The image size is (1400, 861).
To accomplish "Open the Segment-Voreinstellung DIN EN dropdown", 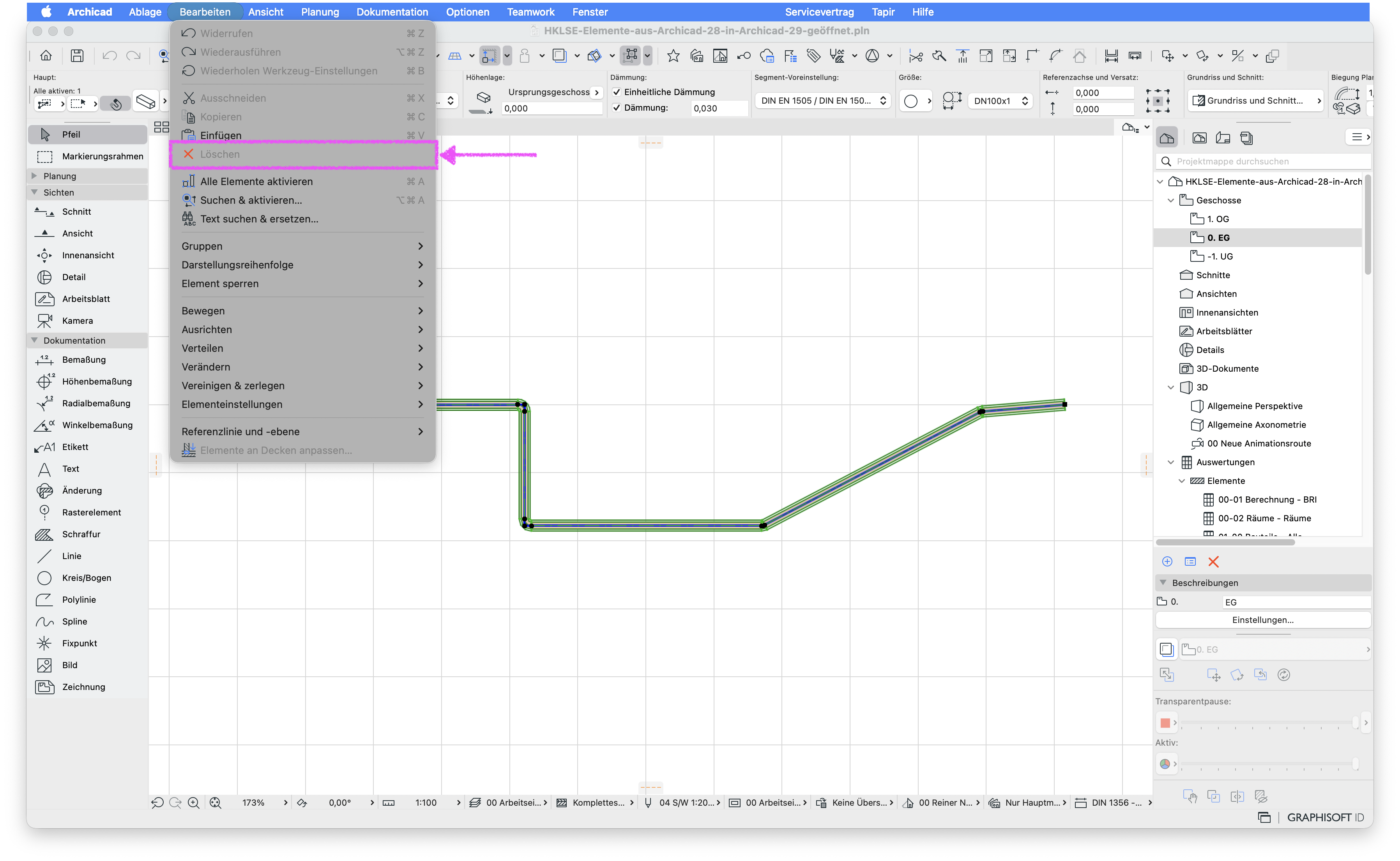I will pyautogui.click(x=822, y=100).
